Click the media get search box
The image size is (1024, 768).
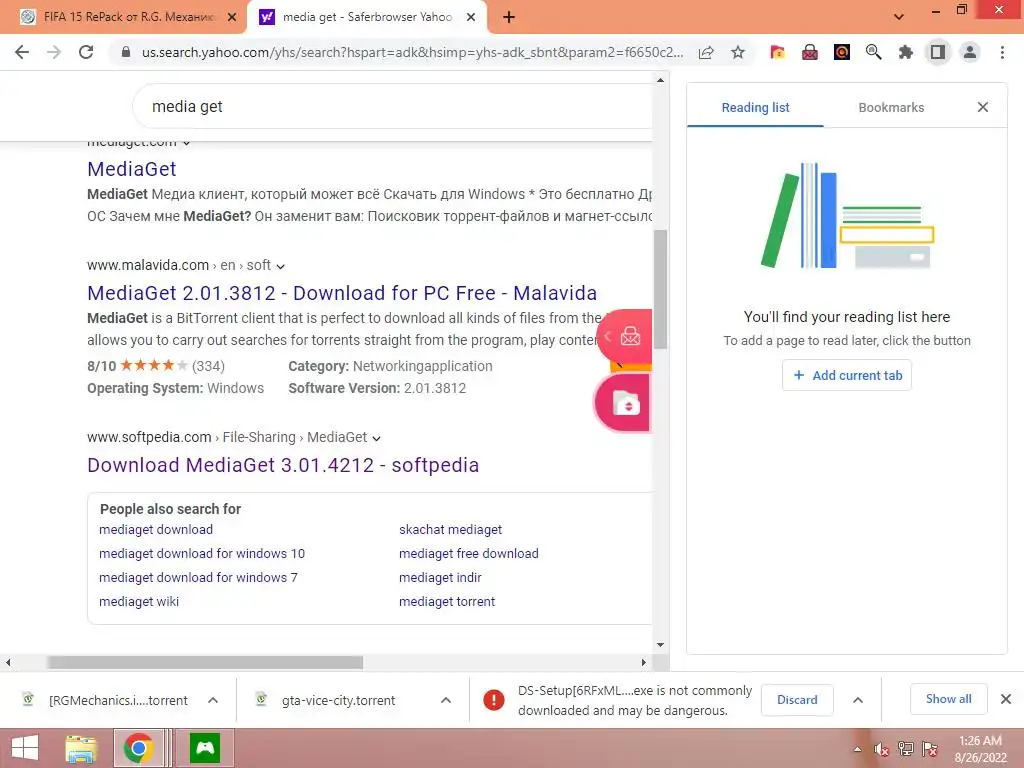click(392, 106)
